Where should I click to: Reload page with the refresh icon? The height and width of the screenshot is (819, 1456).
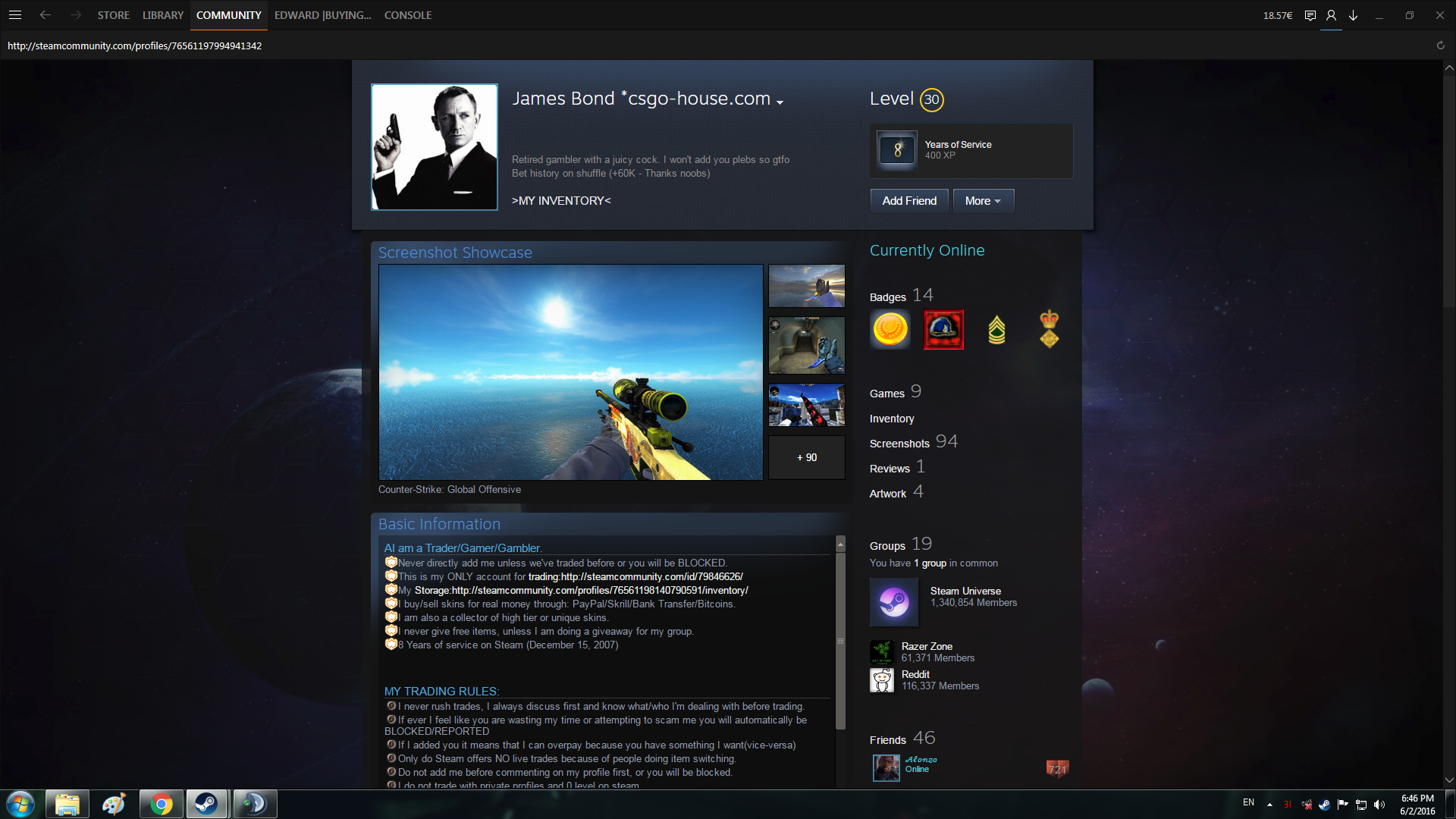click(x=1440, y=45)
